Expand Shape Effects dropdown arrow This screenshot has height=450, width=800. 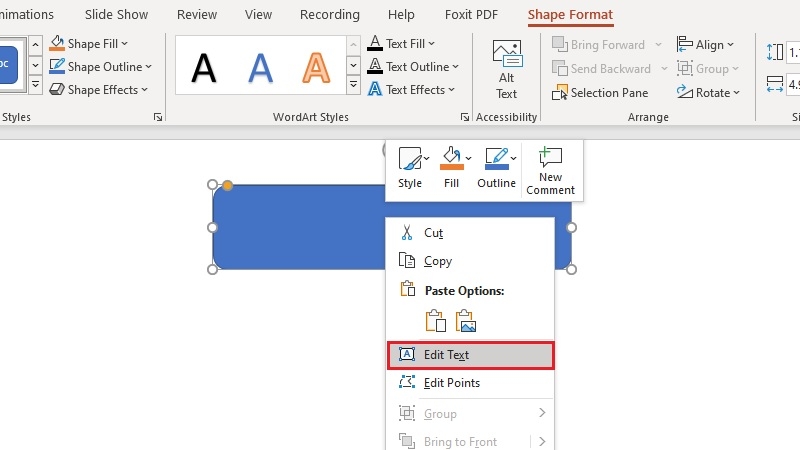(x=144, y=90)
